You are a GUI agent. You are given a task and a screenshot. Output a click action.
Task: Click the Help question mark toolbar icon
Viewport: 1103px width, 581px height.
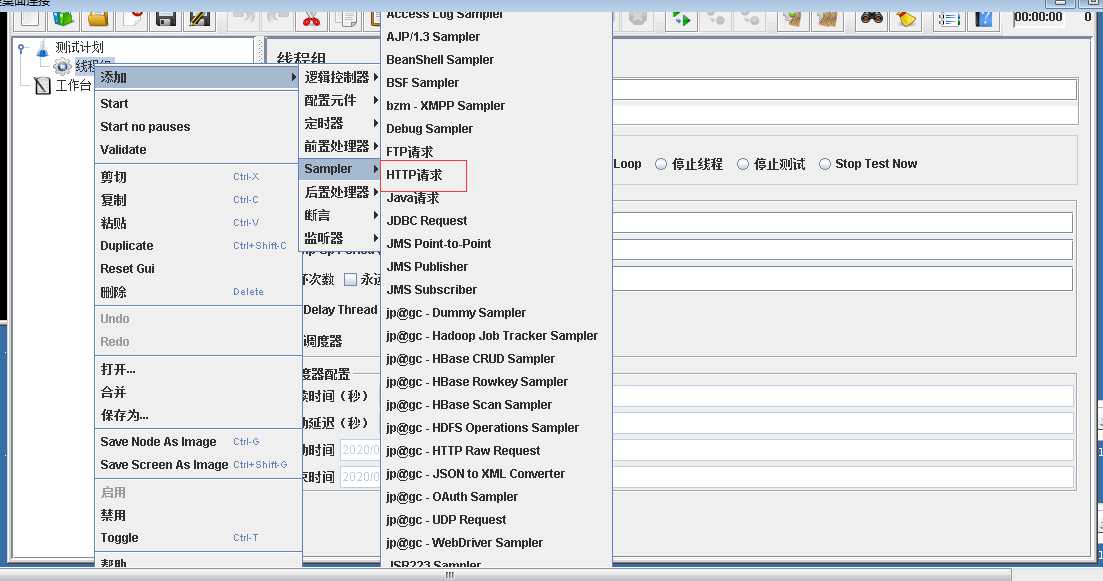pos(985,17)
